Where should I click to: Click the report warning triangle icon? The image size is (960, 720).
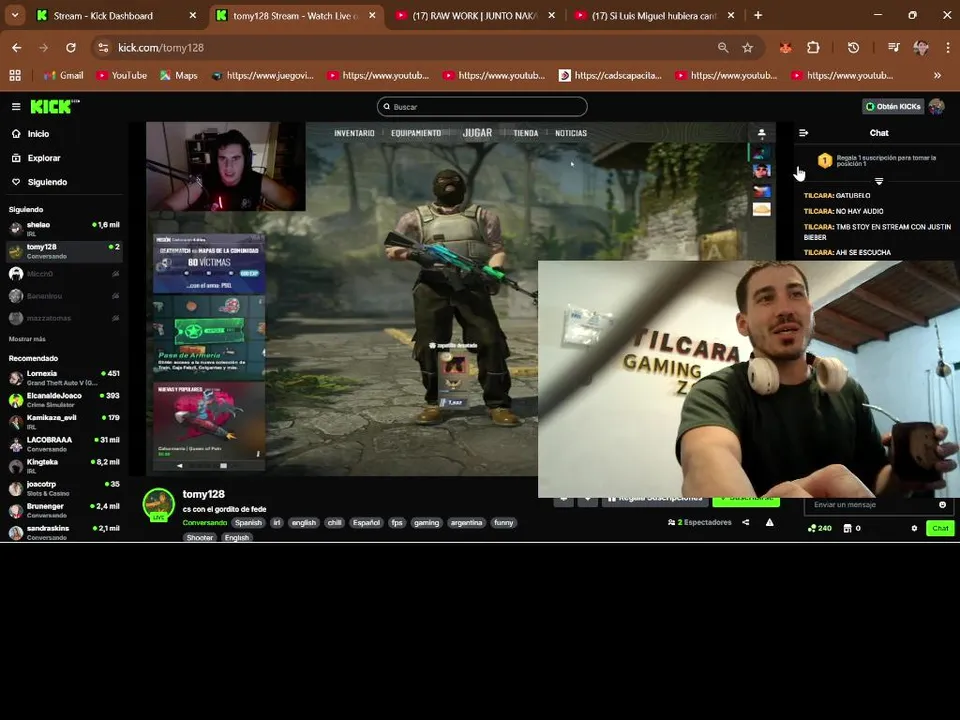point(770,522)
